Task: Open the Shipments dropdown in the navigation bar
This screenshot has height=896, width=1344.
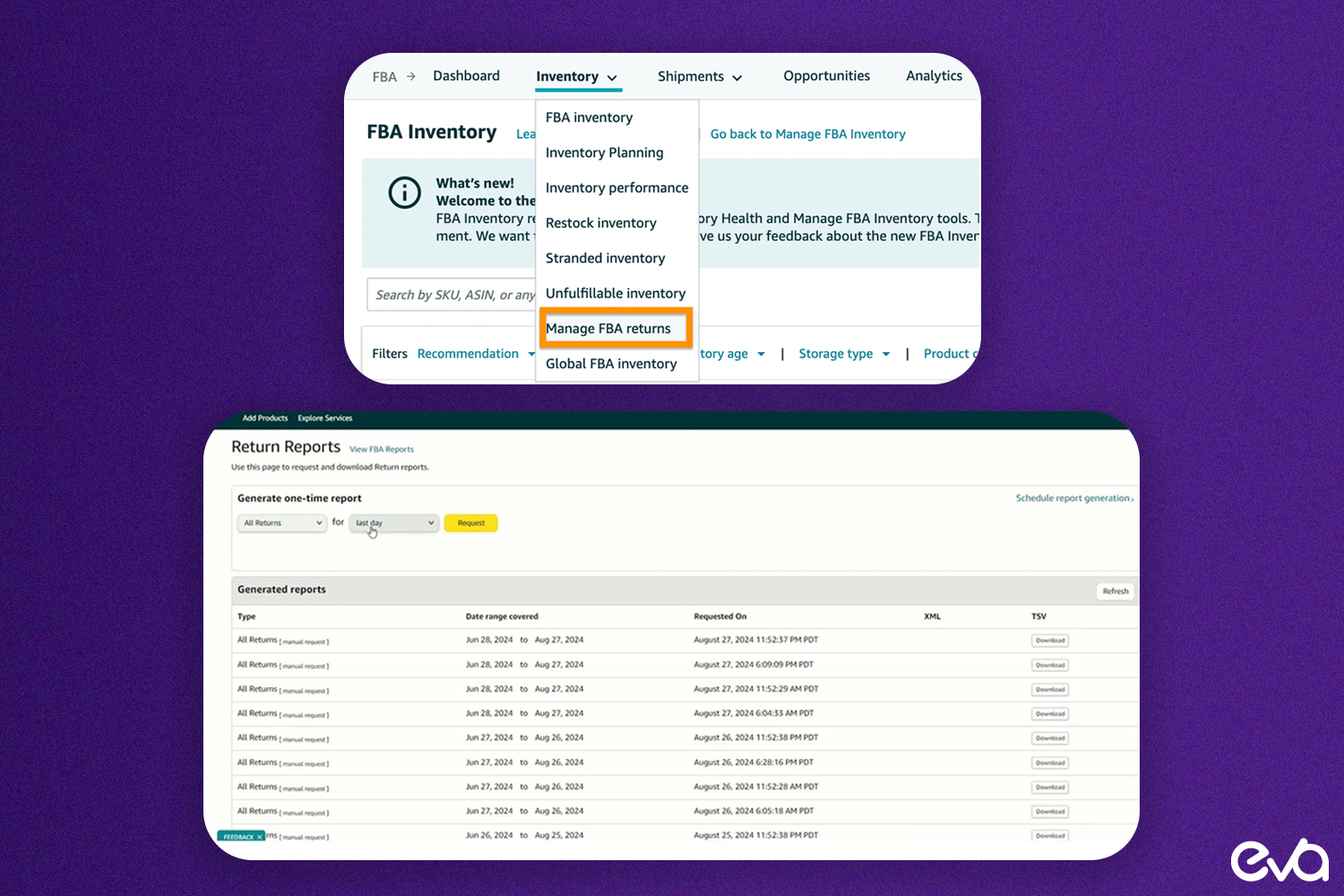Action: click(700, 76)
